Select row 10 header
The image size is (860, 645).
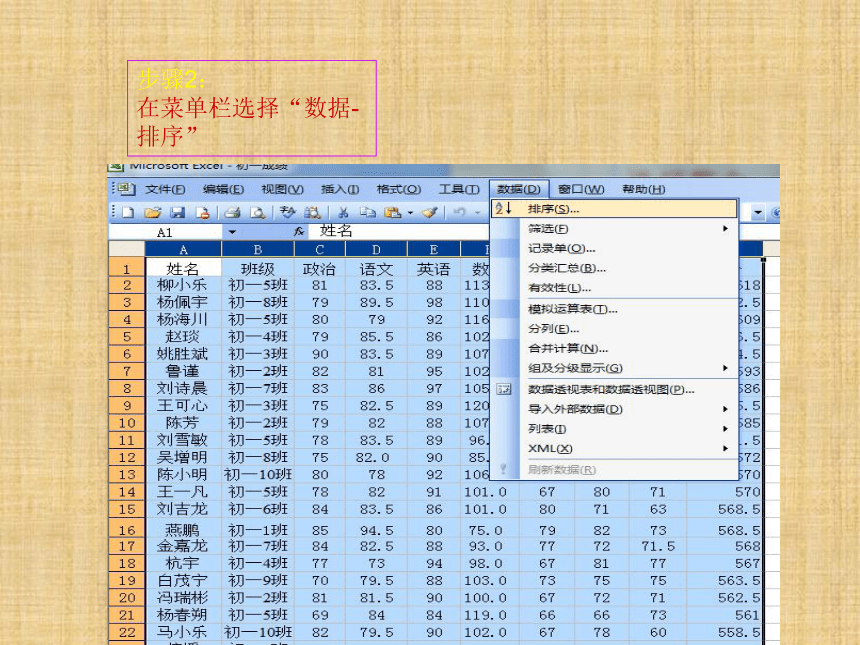pyautogui.click(x=127, y=423)
